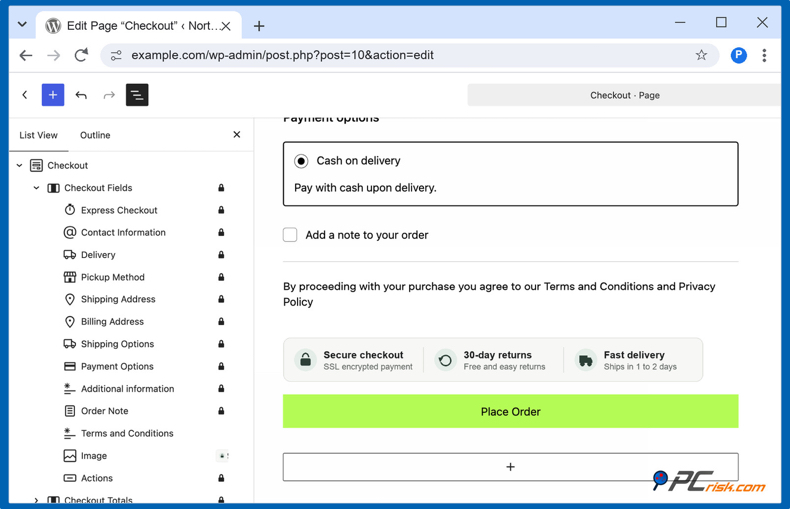Image resolution: width=790 pixels, height=509 pixels.
Task: Click the Billing Address pin icon
Action: [x=70, y=322]
